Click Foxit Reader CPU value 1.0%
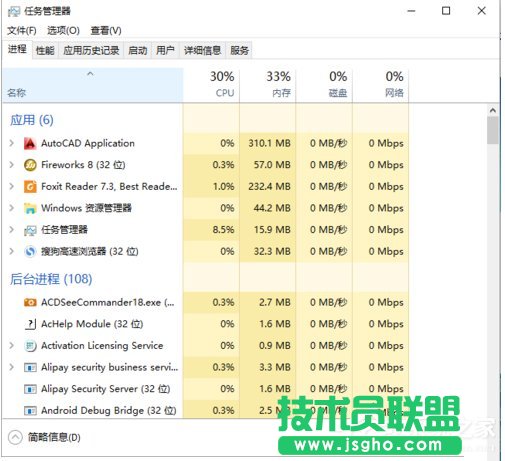The image size is (505, 461). click(223, 186)
